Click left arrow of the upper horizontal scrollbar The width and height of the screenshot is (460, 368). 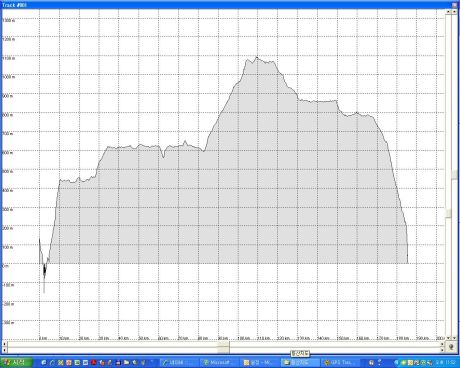tap(4, 343)
